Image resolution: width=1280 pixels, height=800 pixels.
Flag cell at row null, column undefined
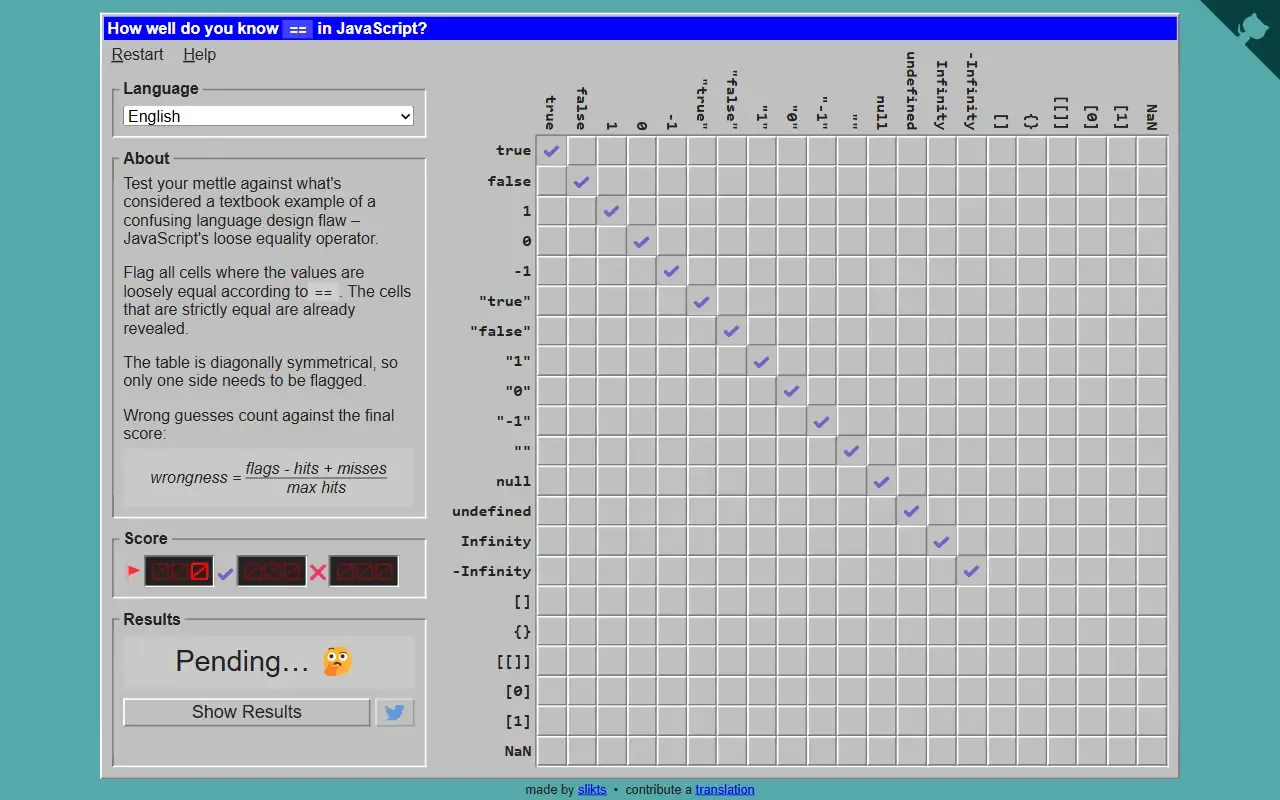pyautogui.click(x=912, y=481)
